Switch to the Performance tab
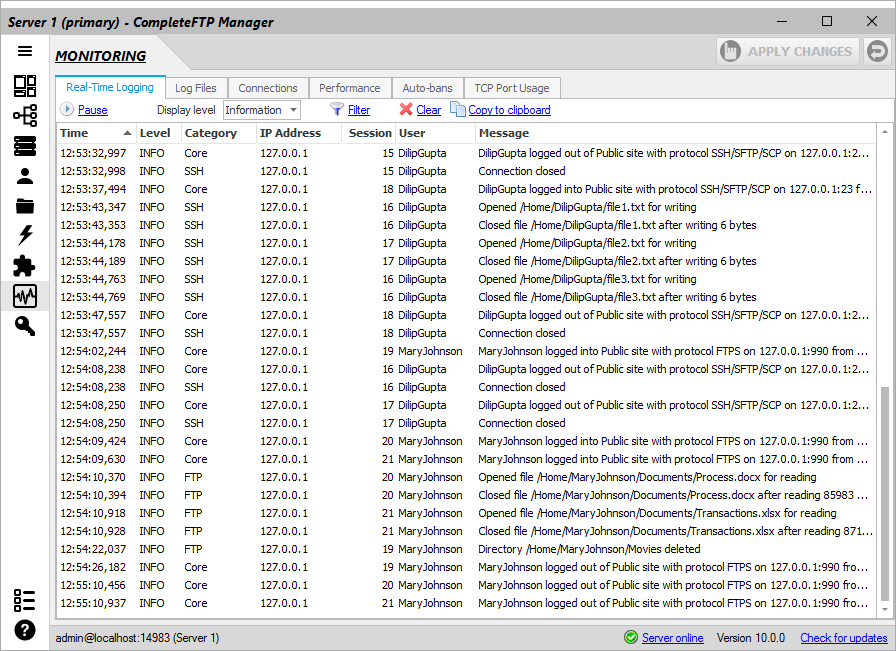The width and height of the screenshot is (896, 651). coord(349,88)
